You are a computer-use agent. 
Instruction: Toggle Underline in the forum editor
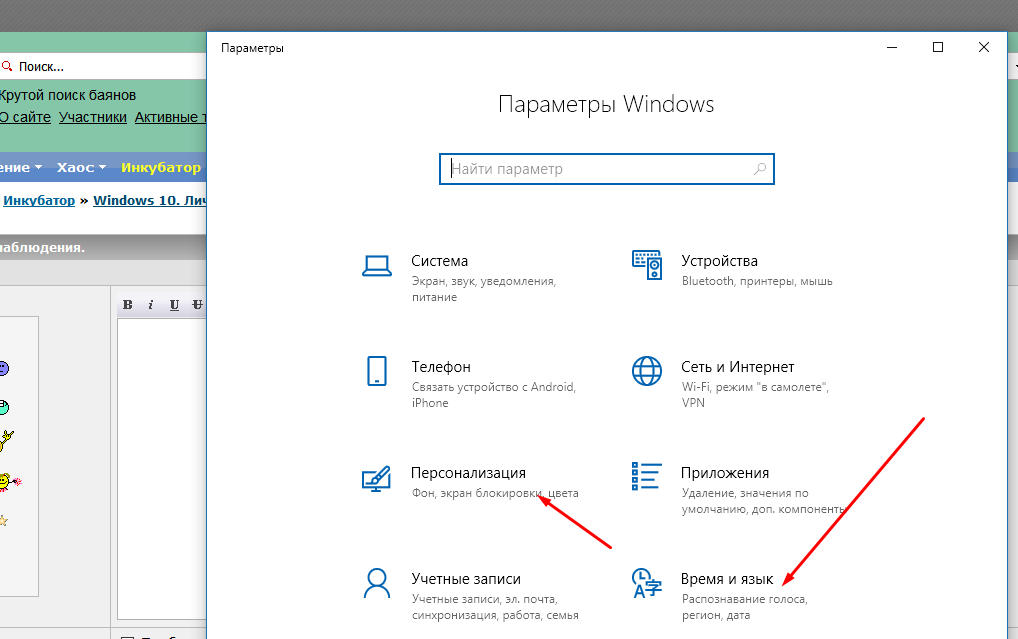(174, 305)
